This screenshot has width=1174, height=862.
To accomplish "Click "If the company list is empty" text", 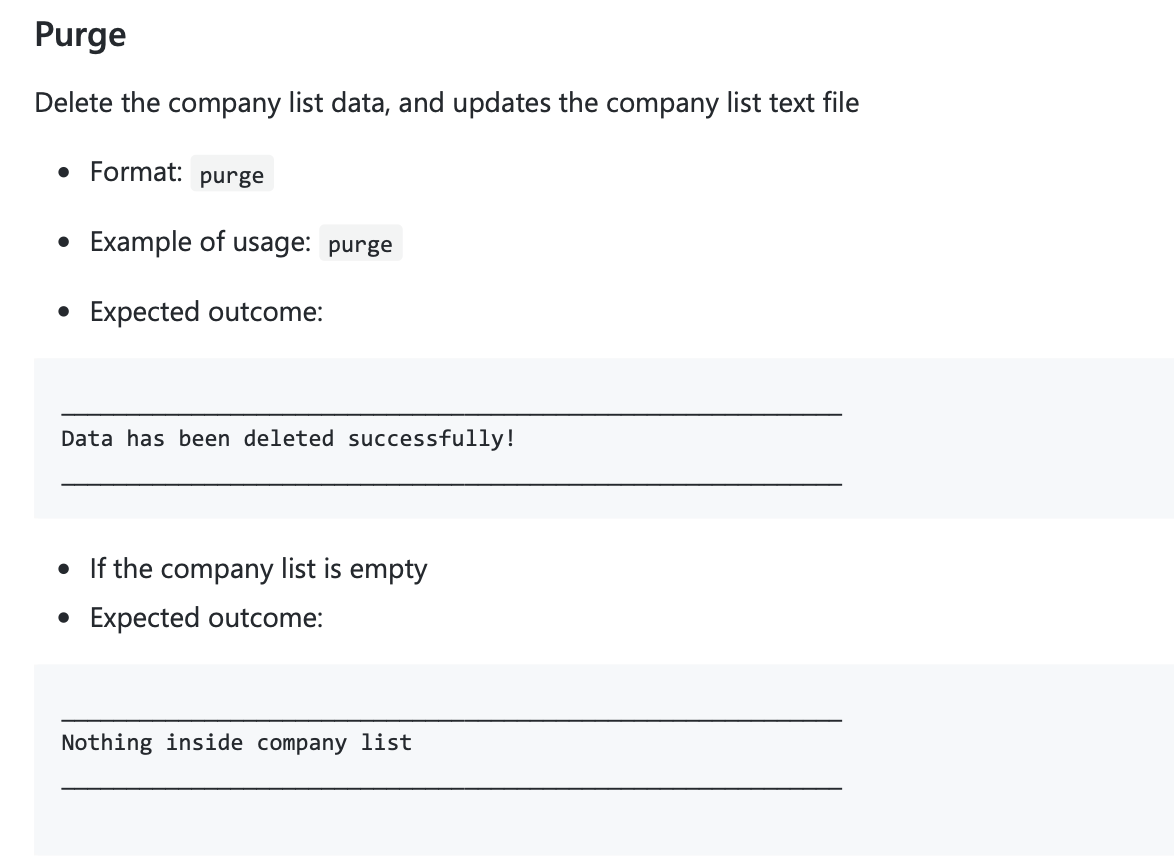I will (x=258, y=569).
